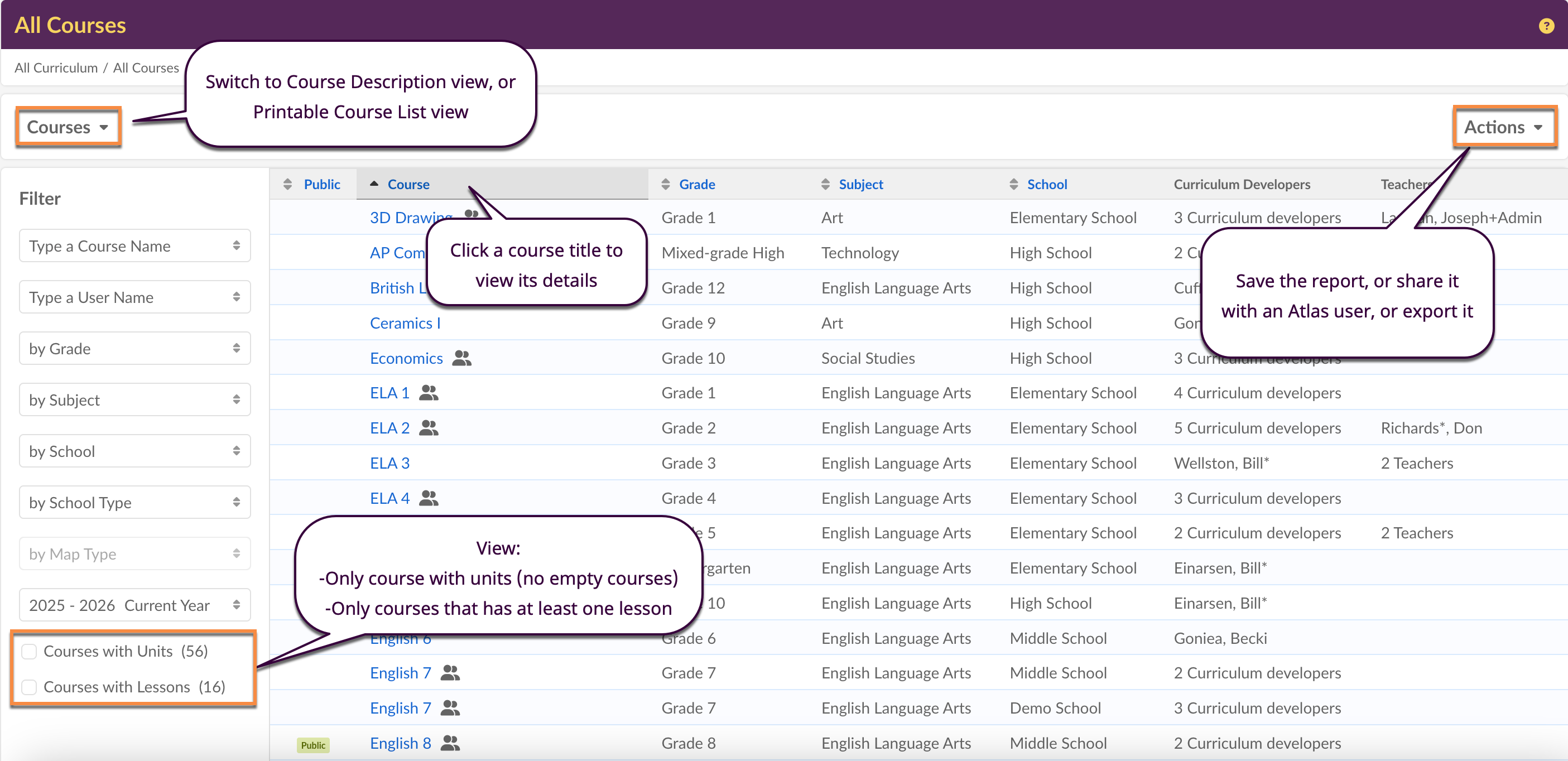Sort by the School column header
Screen dimensions: 1568x761
click(x=1046, y=184)
